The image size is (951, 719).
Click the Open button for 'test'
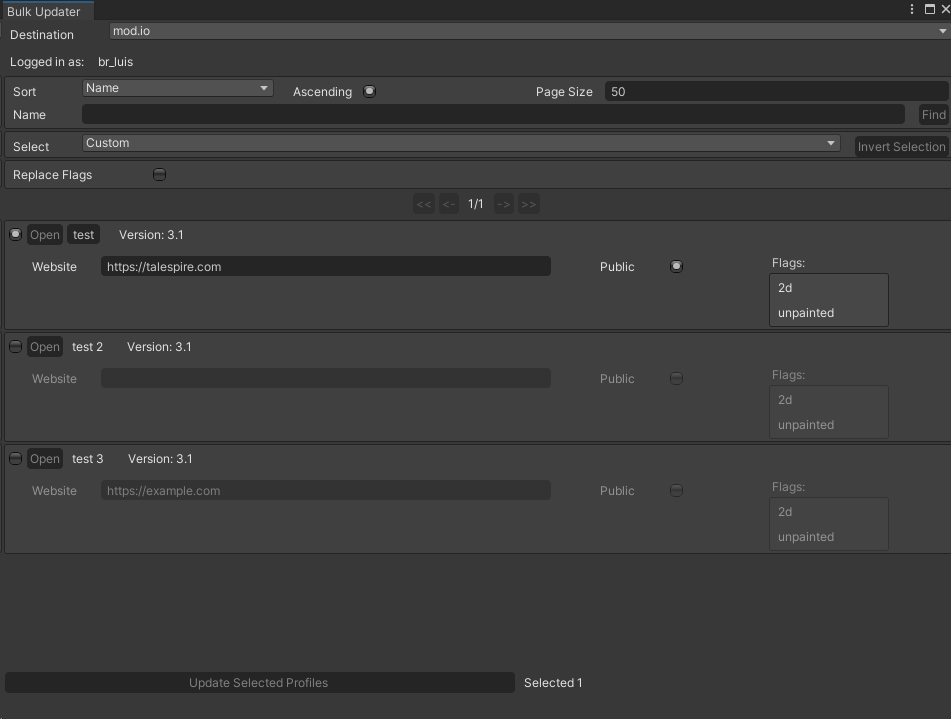click(x=44, y=235)
